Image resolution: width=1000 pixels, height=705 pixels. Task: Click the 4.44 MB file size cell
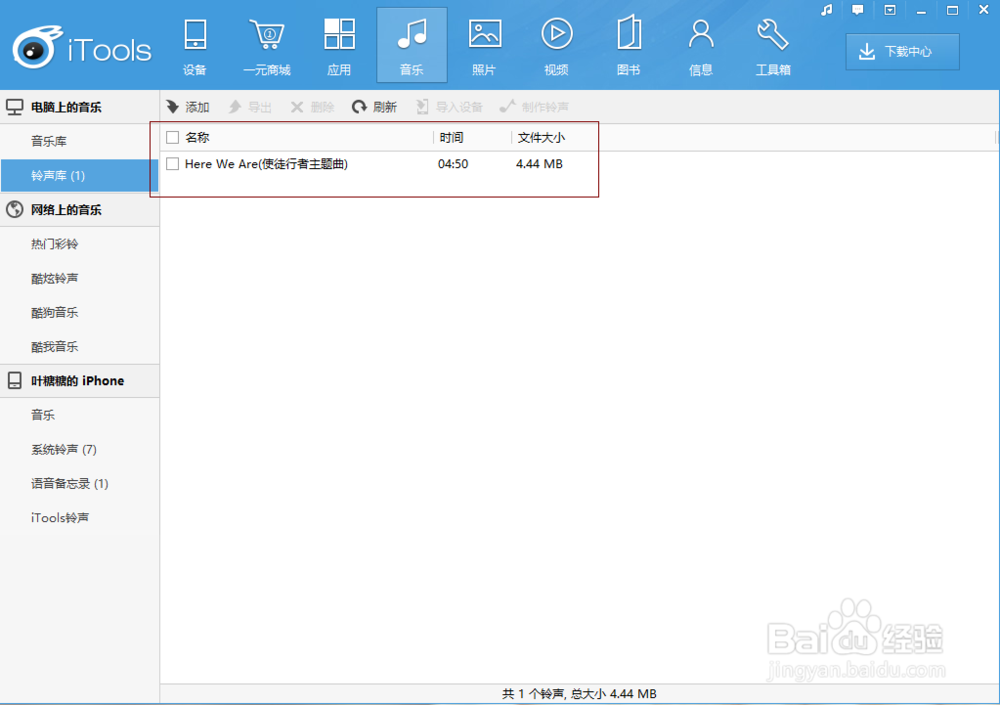point(540,164)
